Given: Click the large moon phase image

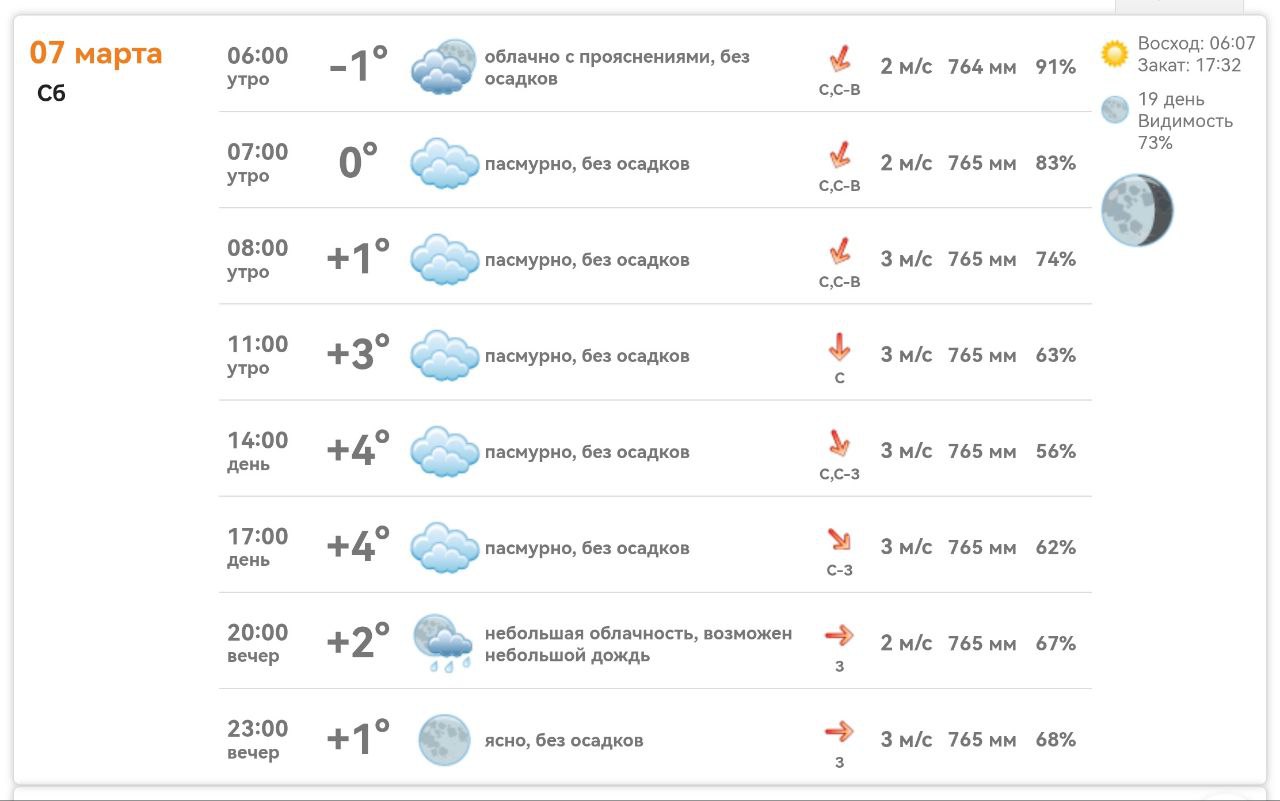Looking at the screenshot, I should point(1137,211).
